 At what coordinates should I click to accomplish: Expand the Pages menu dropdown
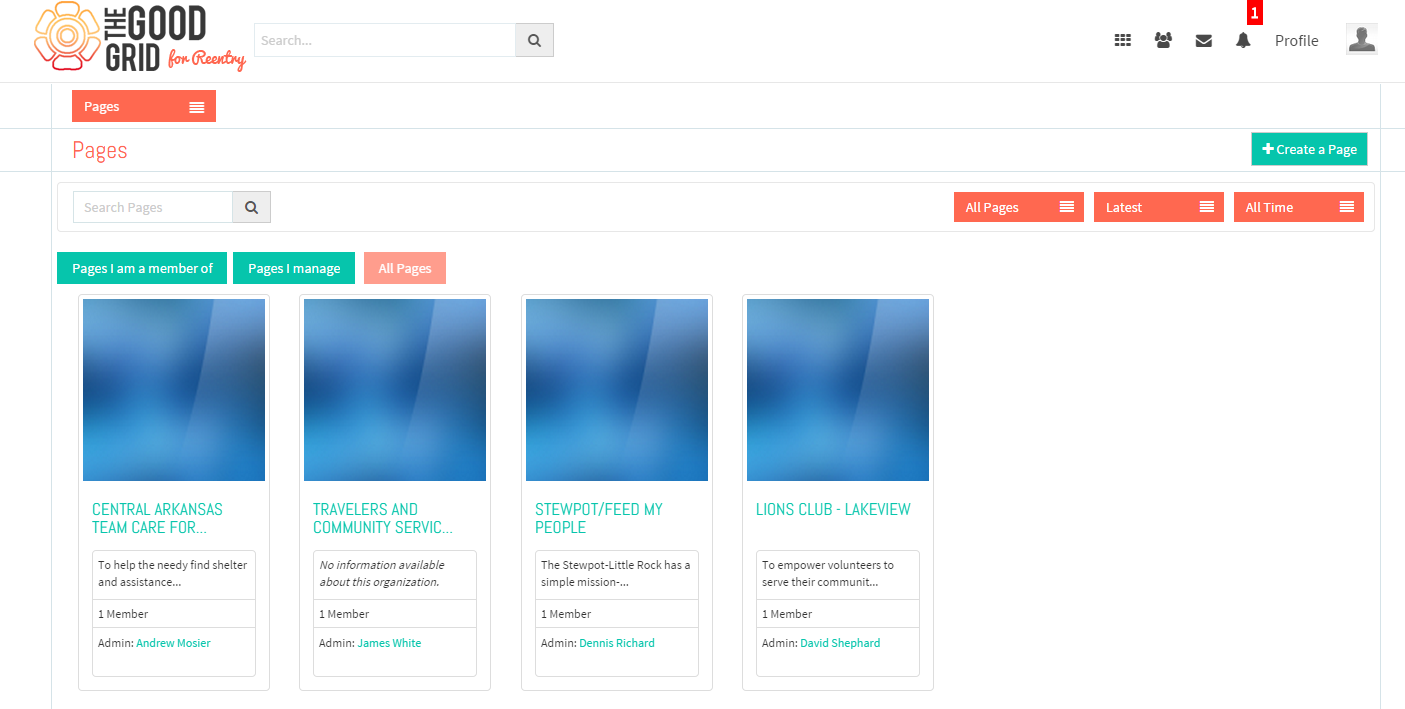click(x=144, y=106)
